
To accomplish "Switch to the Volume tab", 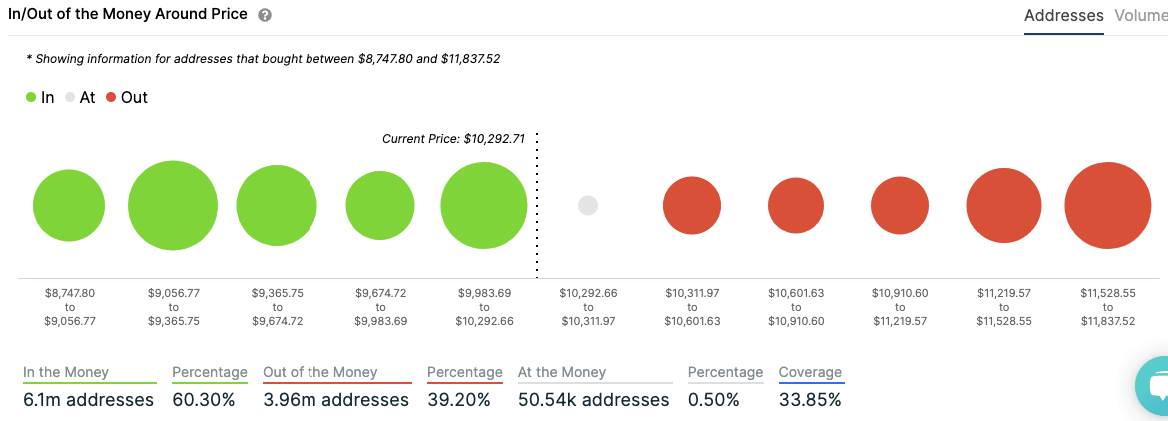I will pos(1140,16).
